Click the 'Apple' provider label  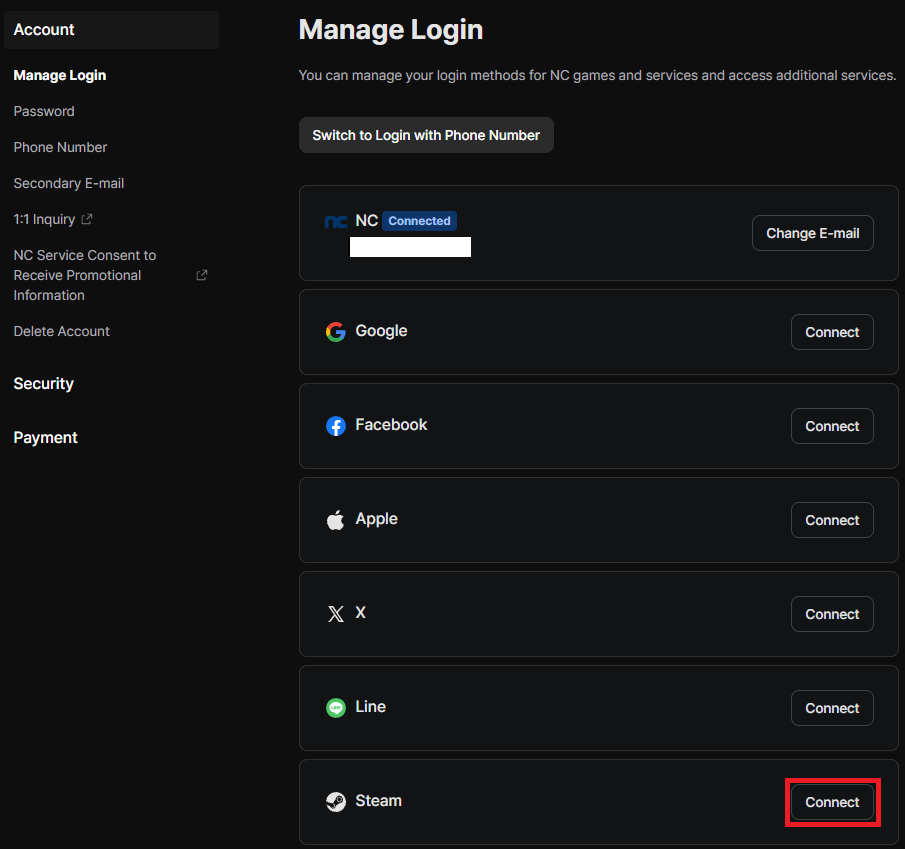click(376, 519)
